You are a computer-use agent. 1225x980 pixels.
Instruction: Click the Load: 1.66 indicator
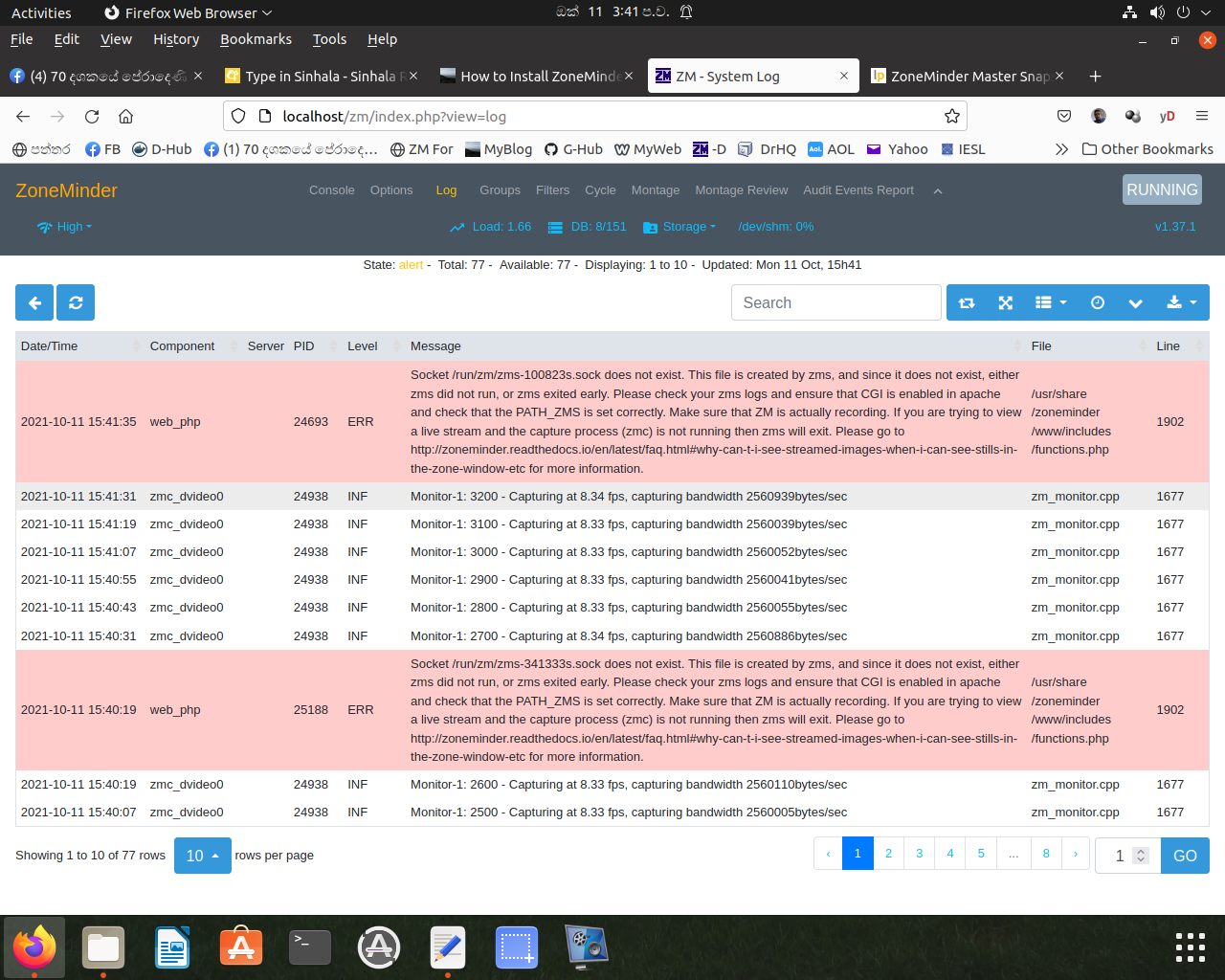491,227
